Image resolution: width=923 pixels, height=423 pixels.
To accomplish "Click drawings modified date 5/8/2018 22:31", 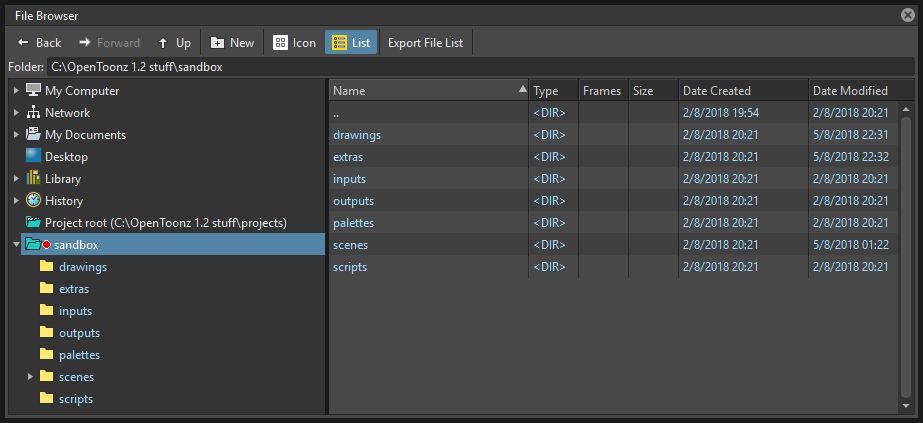I will (x=851, y=135).
